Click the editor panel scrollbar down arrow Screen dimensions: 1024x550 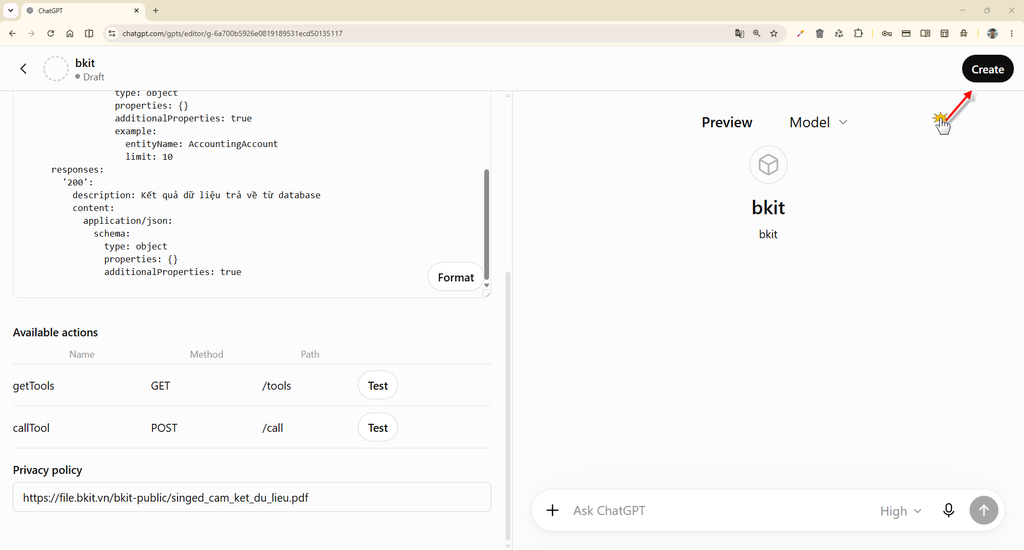(x=507, y=545)
